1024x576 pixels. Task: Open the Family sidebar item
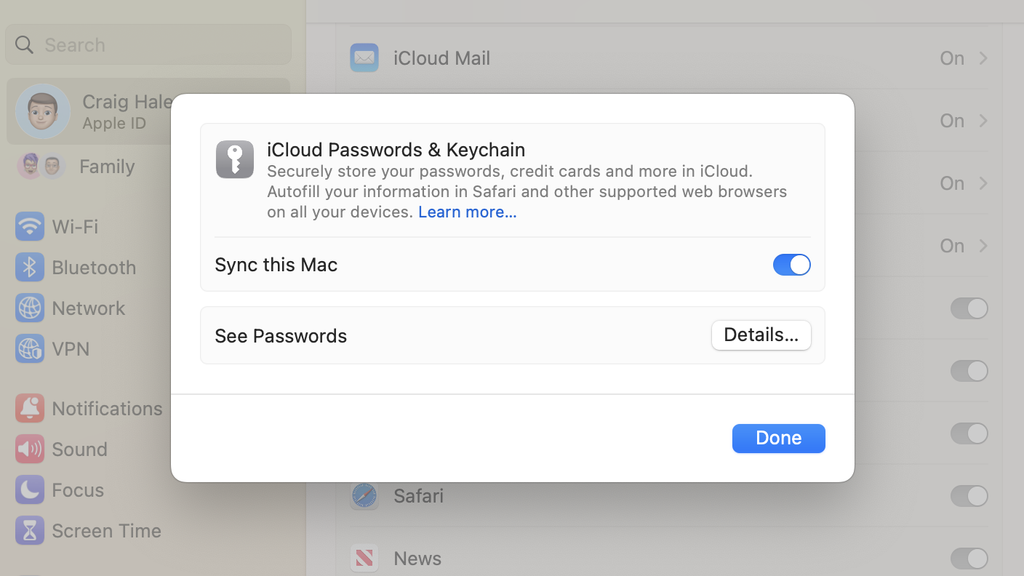[106, 167]
